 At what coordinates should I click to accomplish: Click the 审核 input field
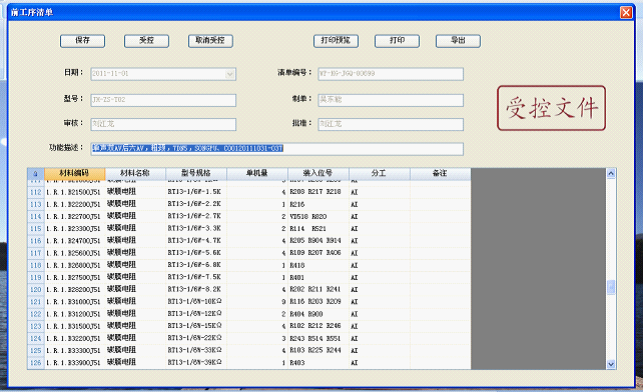point(163,124)
